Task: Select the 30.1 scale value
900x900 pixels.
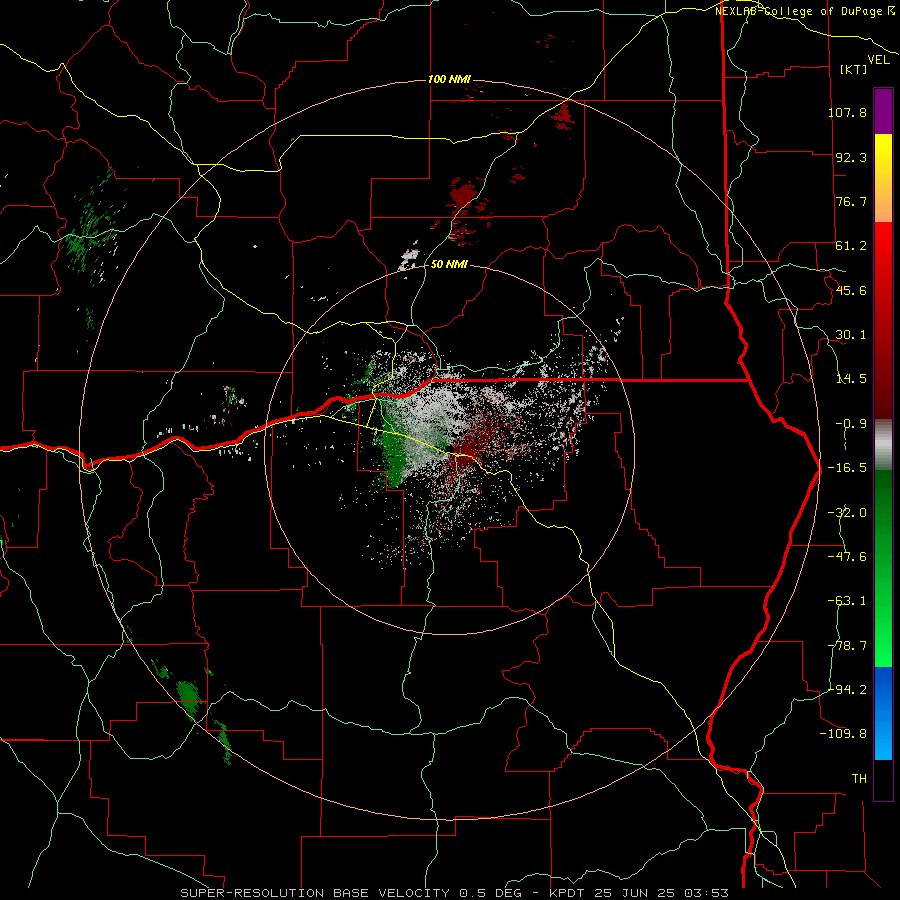Action: click(851, 335)
